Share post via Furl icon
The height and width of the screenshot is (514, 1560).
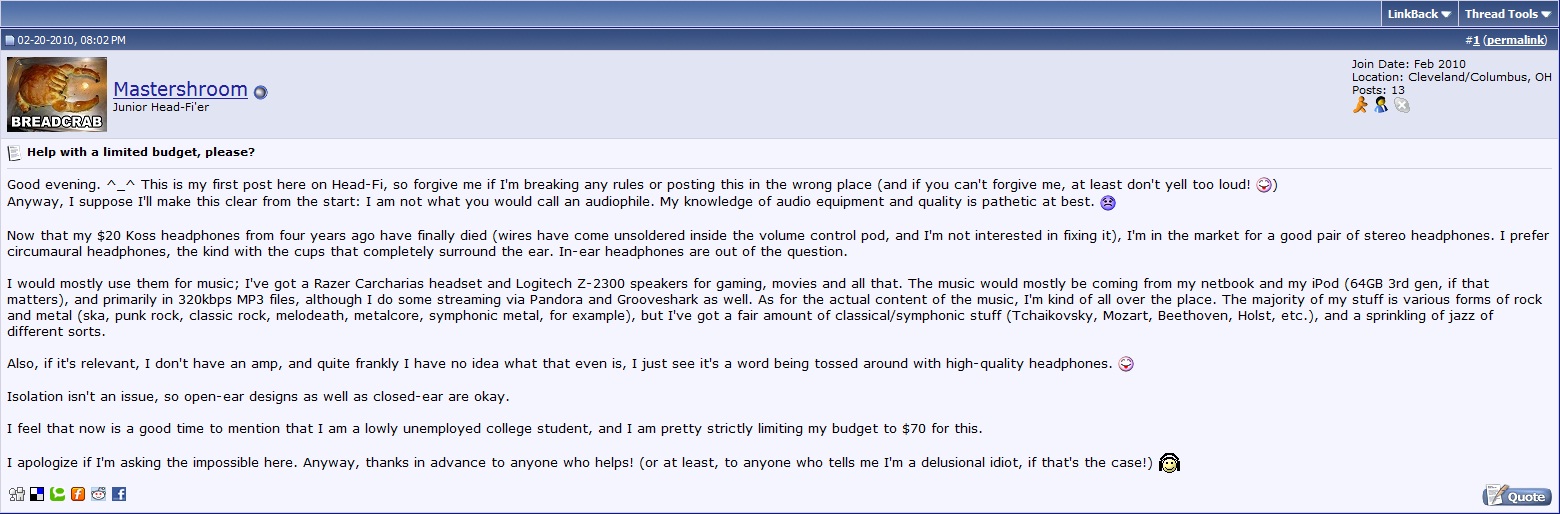[x=77, y=494]
